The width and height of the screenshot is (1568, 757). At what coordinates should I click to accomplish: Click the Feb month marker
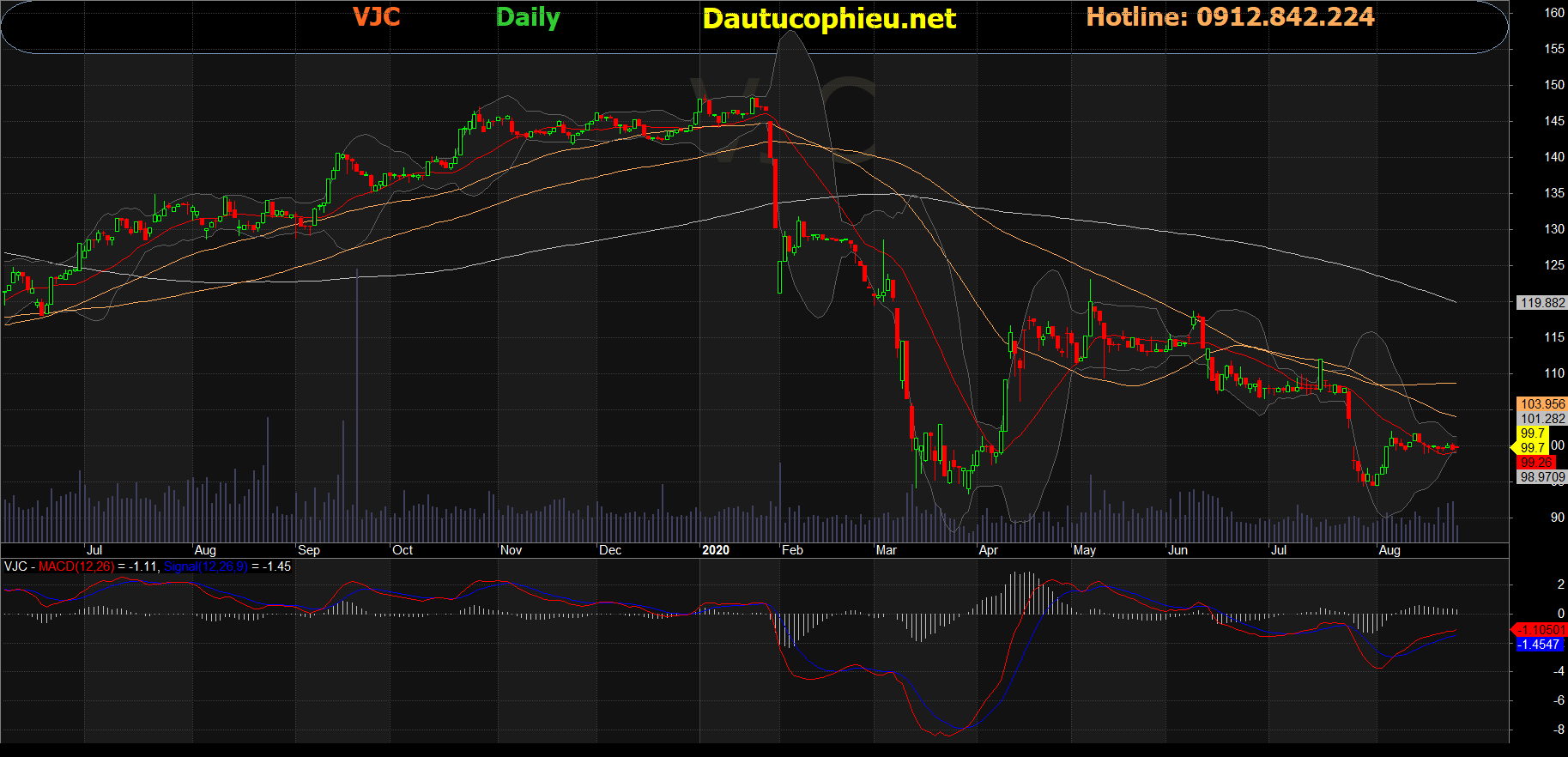pyautogui.click(x=792, y=550)
